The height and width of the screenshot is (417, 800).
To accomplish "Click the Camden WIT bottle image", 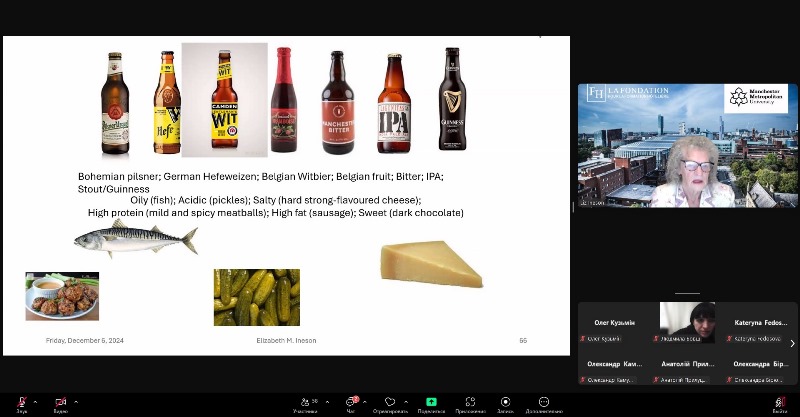I will pyautogui.click(x=224, y=100).
